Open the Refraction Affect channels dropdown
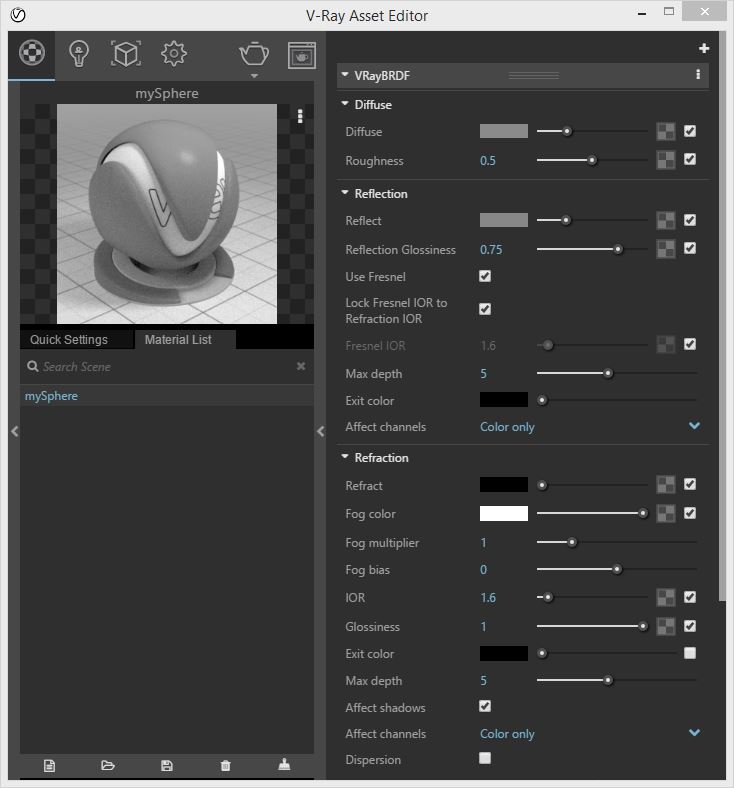The height and width of the screenshot is (788, 734). tap(694, 732)
